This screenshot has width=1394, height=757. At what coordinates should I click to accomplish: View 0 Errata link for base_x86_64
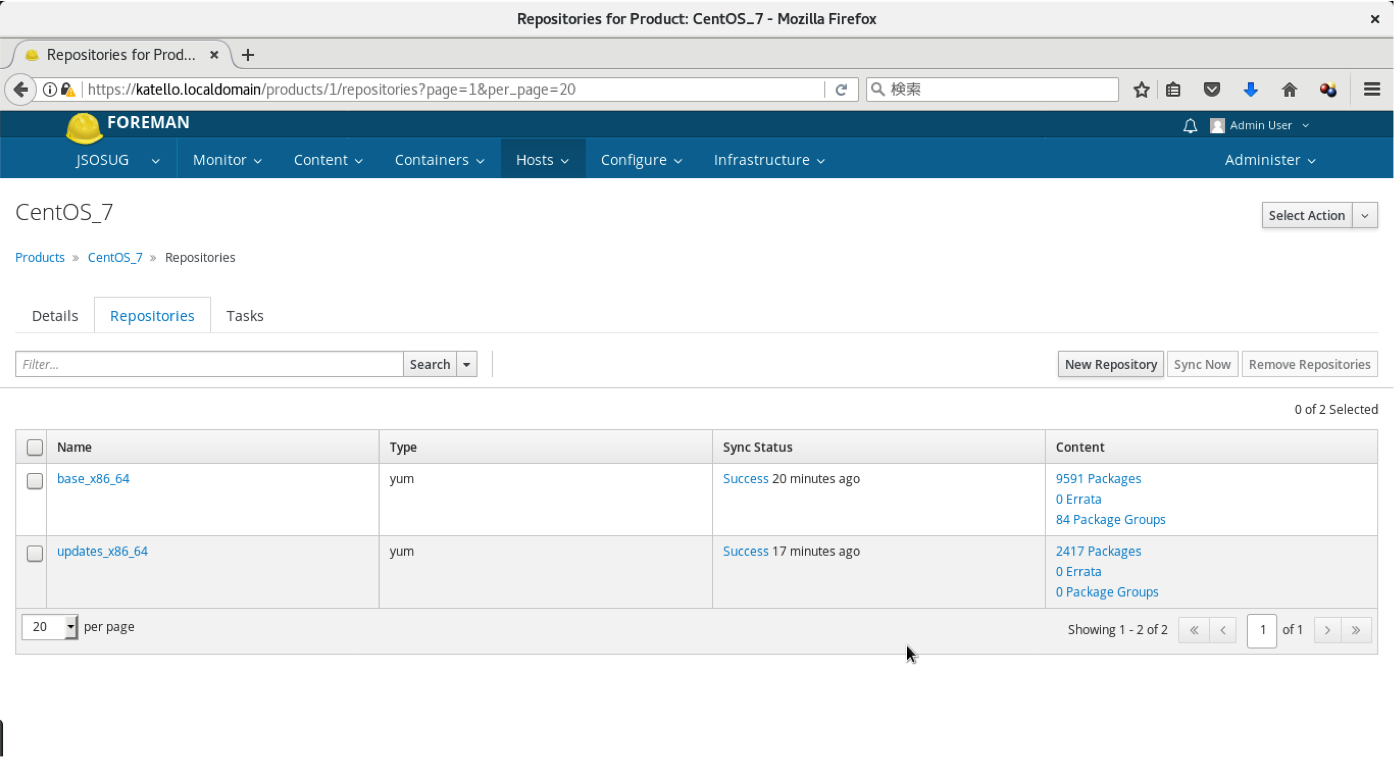[1079, 499]
